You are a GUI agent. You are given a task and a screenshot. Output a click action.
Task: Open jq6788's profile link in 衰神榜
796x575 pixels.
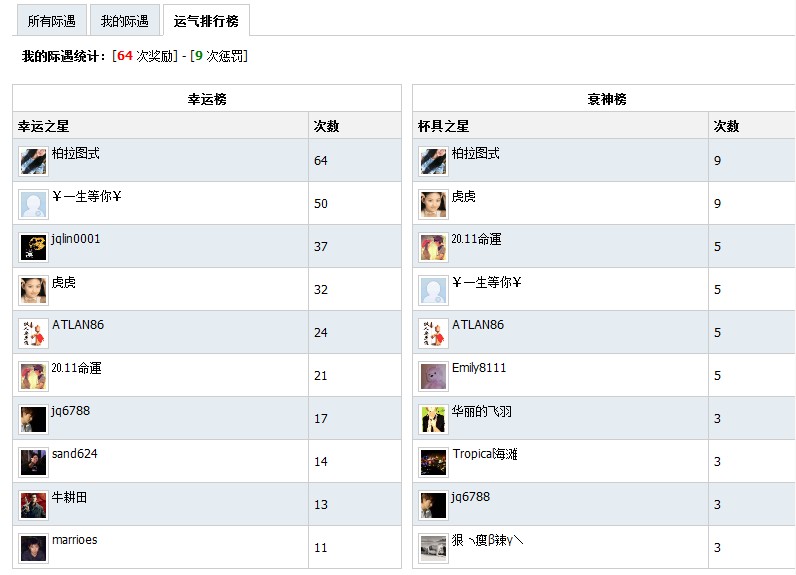click(x=471, y=497)
